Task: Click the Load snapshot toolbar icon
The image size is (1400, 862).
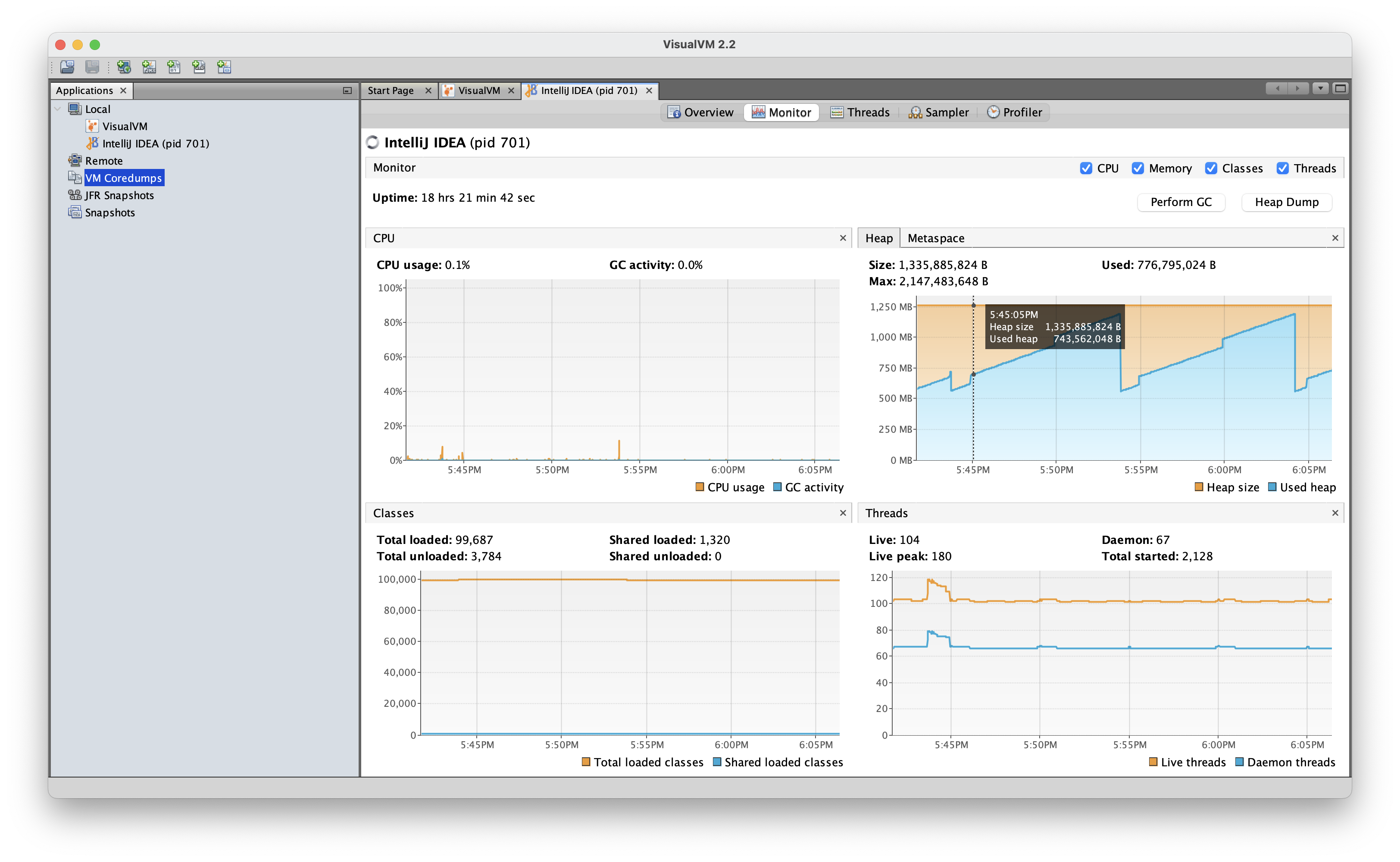Action: click(x=67, y=67)
